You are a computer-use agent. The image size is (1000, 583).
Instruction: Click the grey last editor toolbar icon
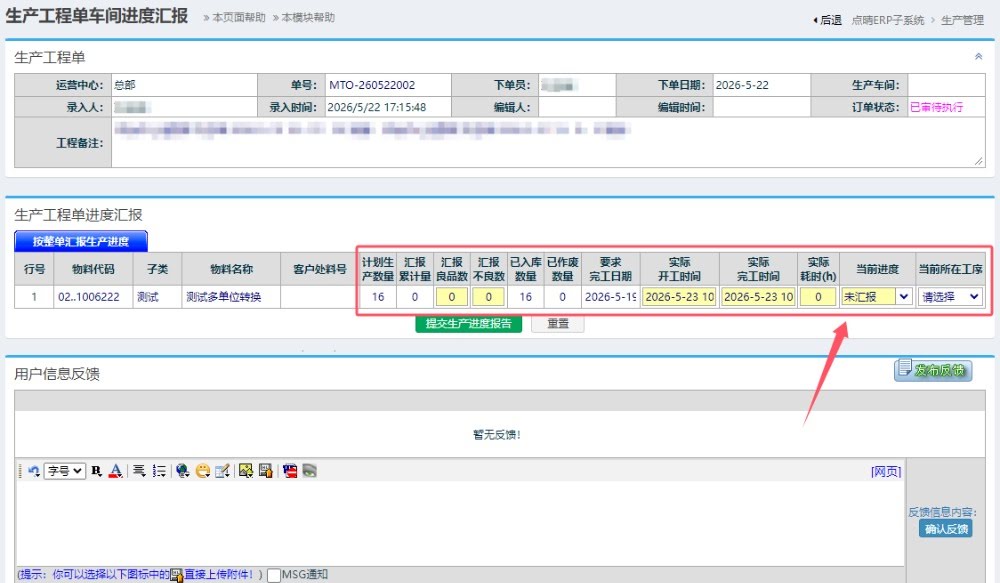coord(310,471)
